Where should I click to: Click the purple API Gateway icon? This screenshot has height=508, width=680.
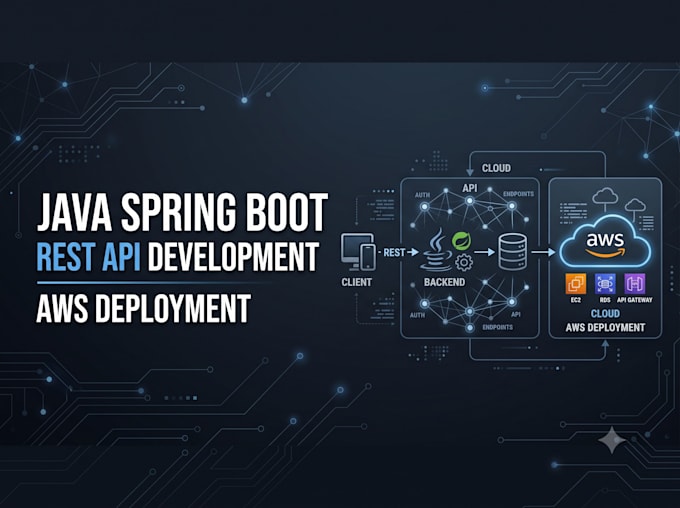click(x=634, y=284)
